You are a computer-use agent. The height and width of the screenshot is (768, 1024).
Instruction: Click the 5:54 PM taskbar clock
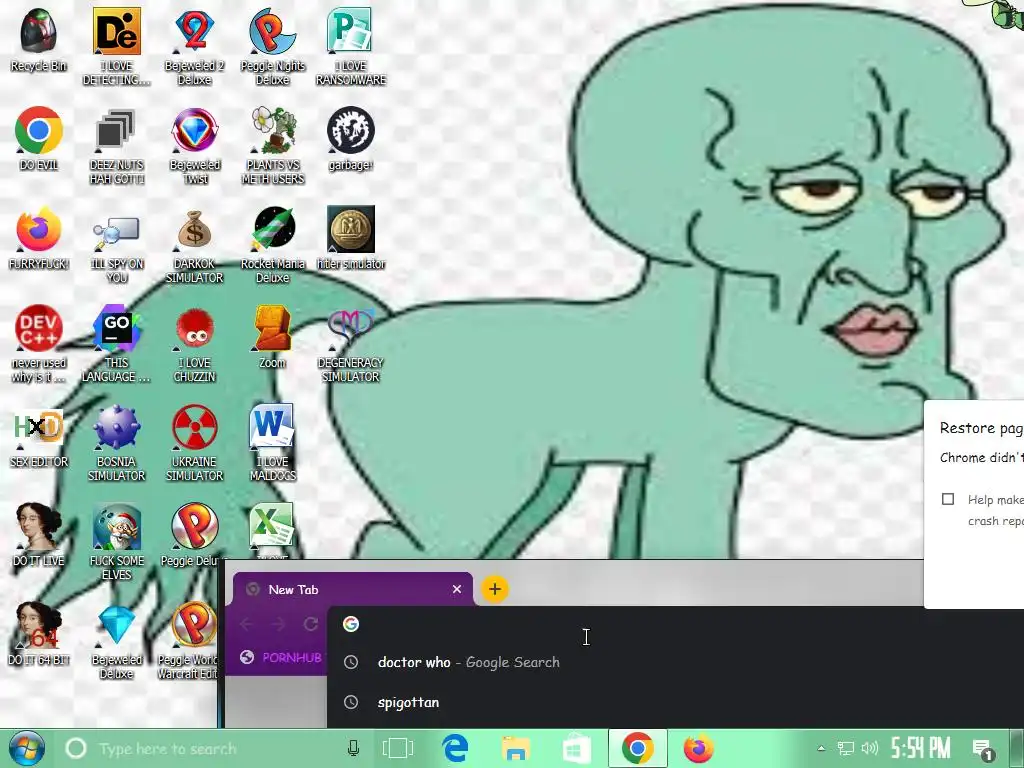click(x=920, y=748)
